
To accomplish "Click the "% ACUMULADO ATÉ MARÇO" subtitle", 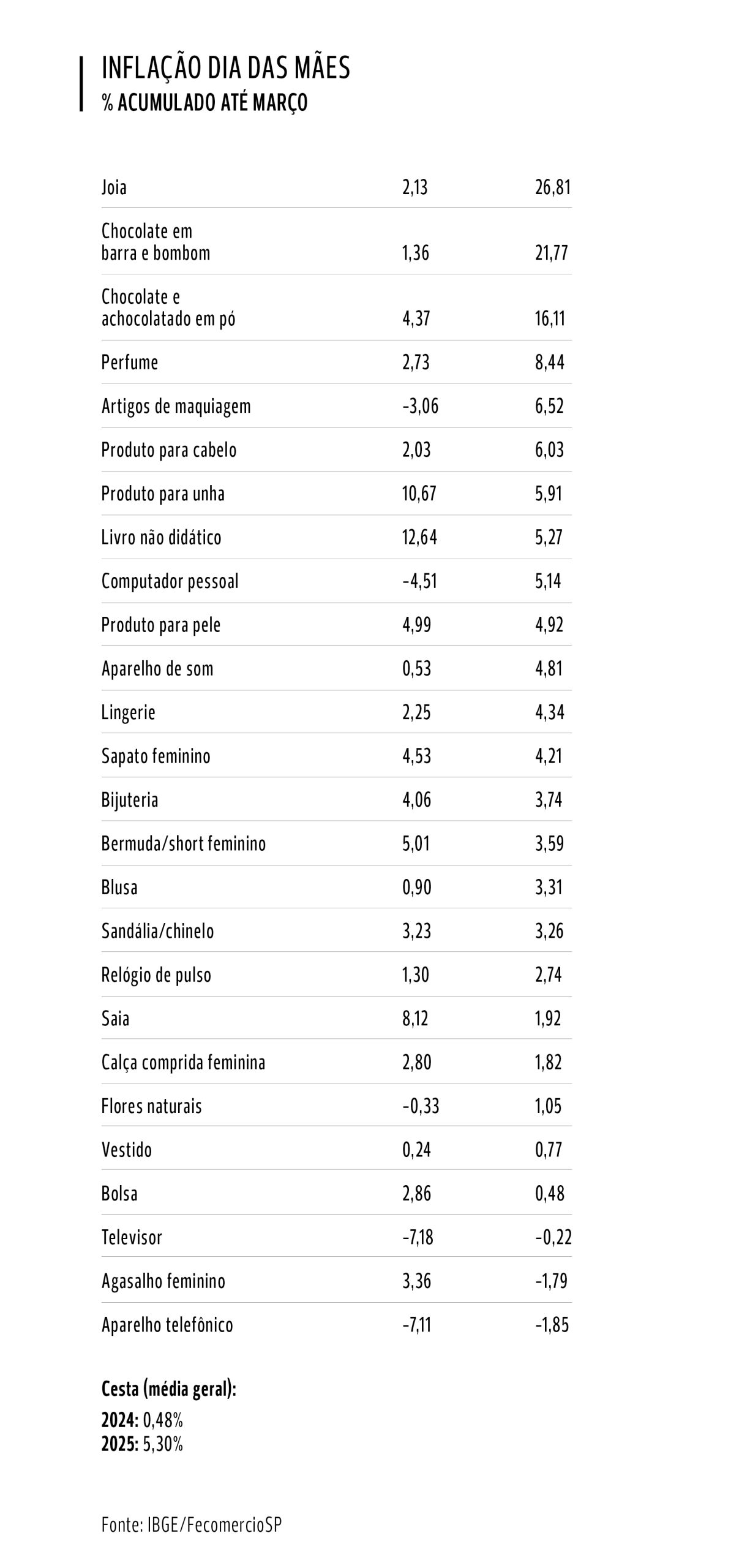I will point(204,103).
